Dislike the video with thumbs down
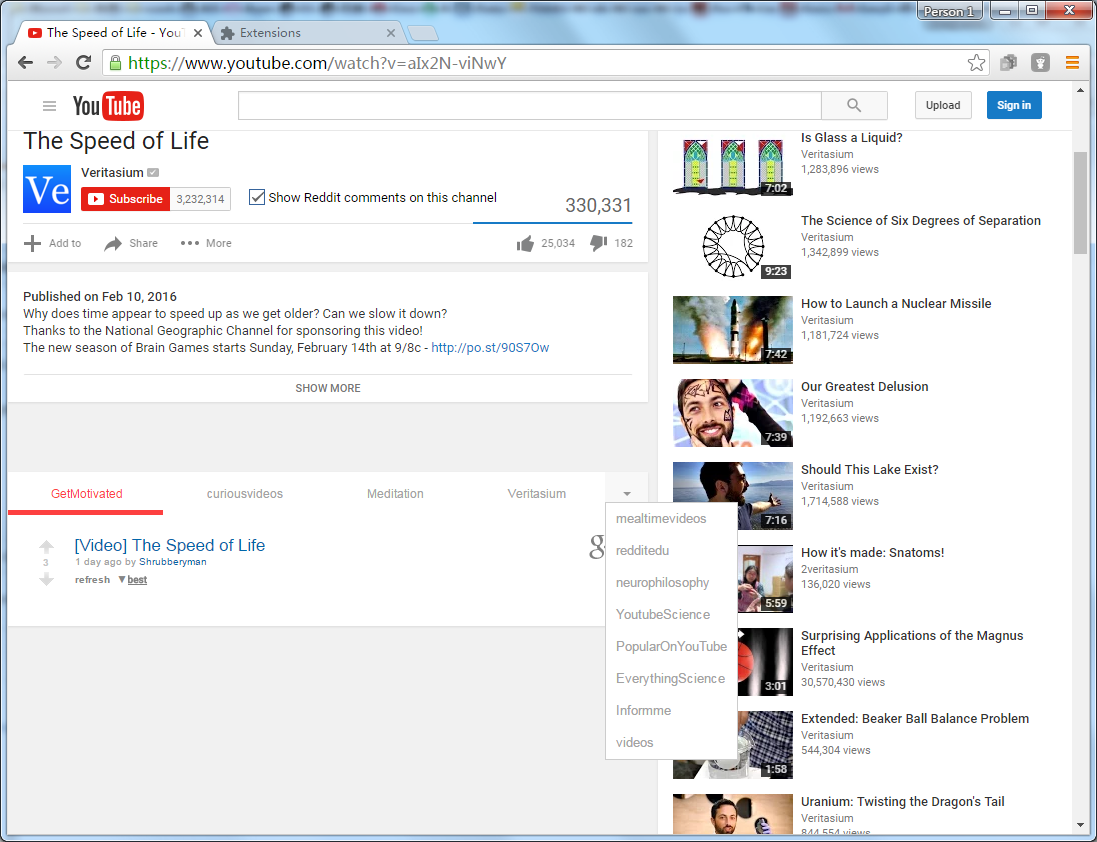This screenshot has height=842, width=1097. [598, 243]
